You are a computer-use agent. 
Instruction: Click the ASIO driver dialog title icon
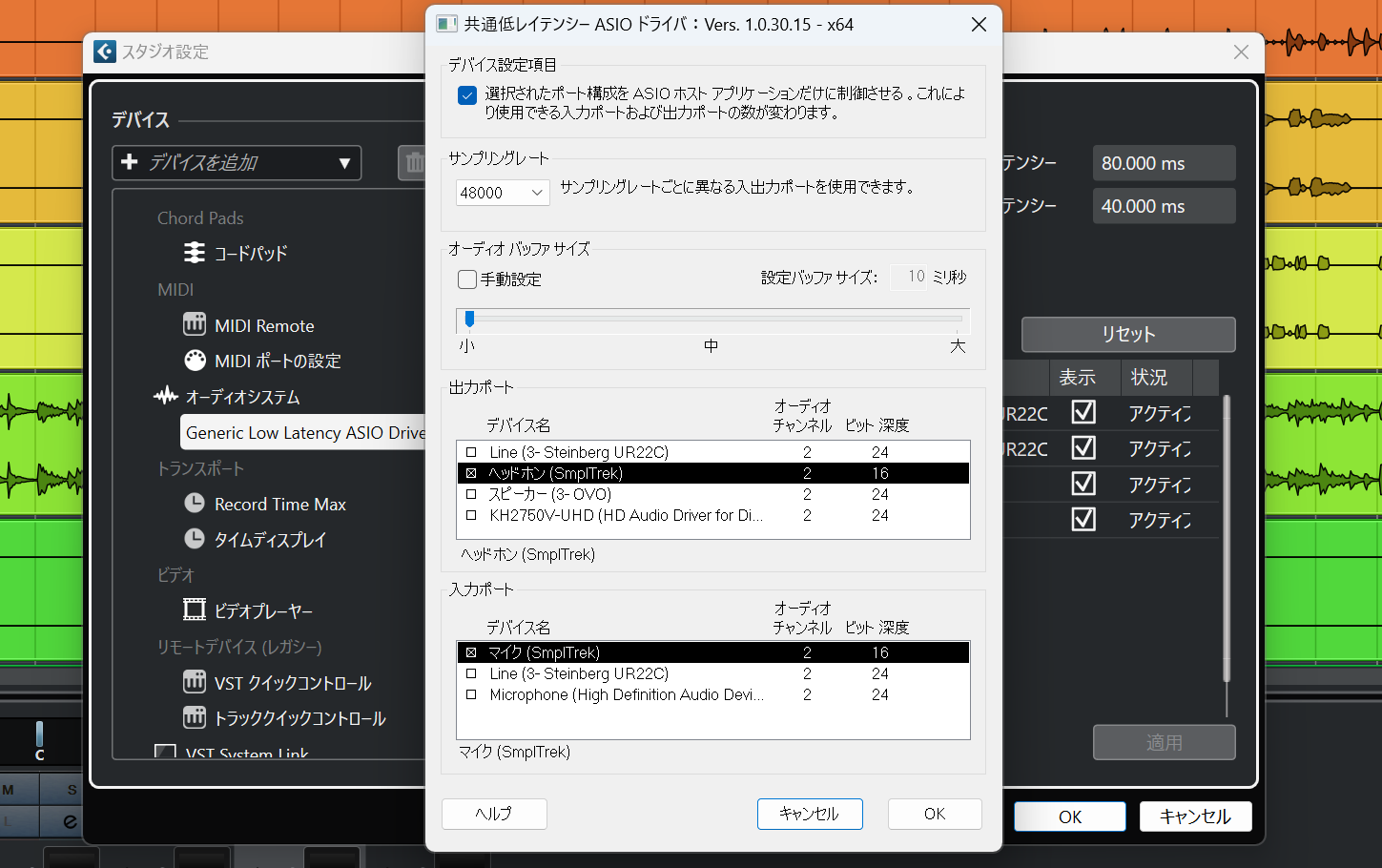(446, 24)
